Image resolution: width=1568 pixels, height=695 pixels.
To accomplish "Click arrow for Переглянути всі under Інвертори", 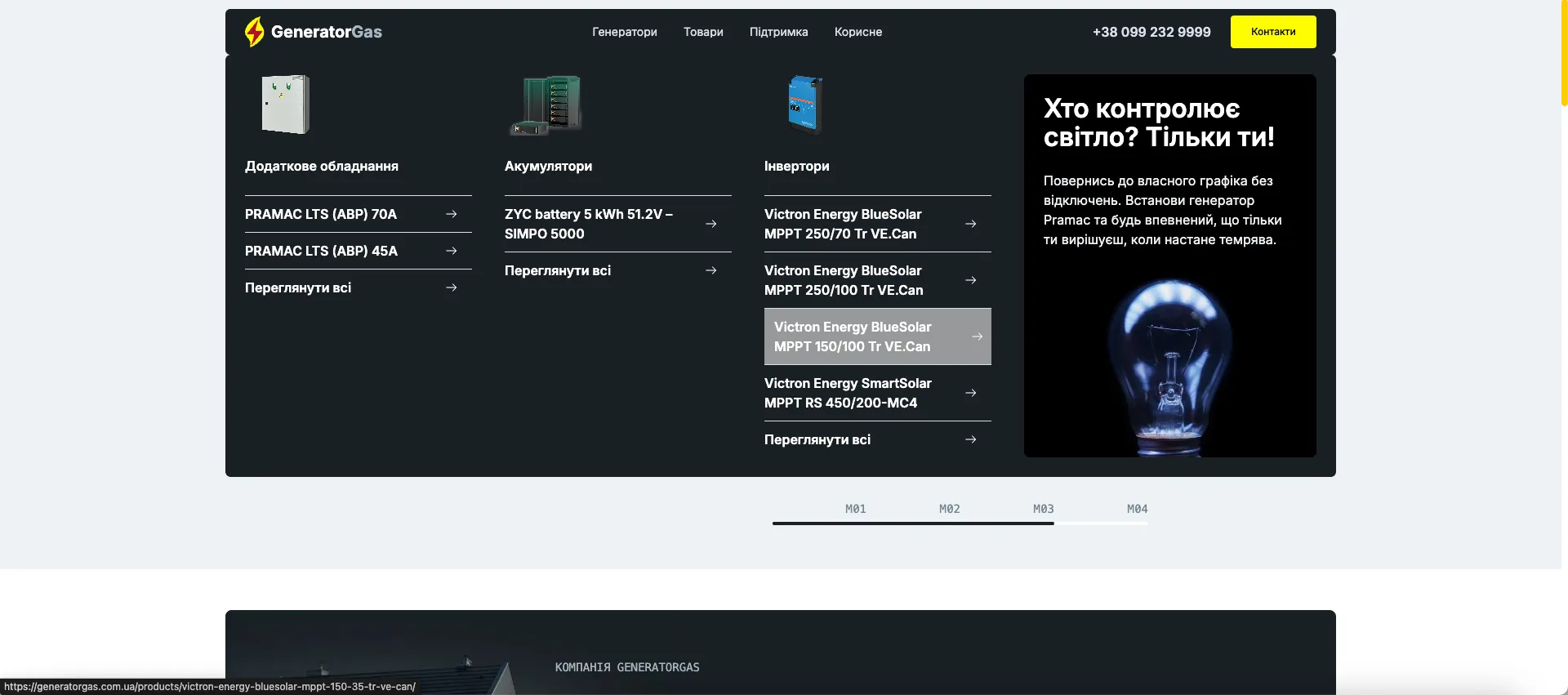I will 971,439.
